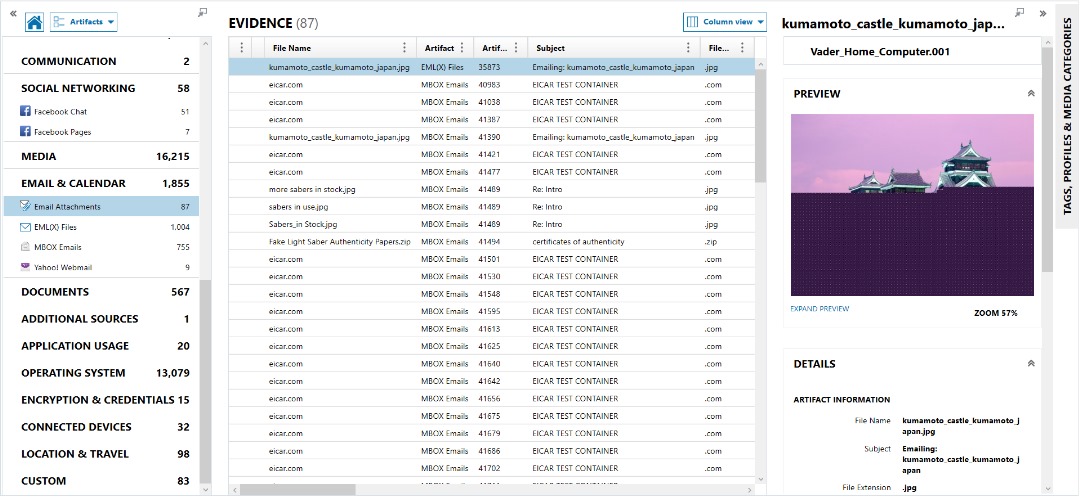Go to the Home icon
Viewport: 1080px width, 499px height.
[34, 22]
